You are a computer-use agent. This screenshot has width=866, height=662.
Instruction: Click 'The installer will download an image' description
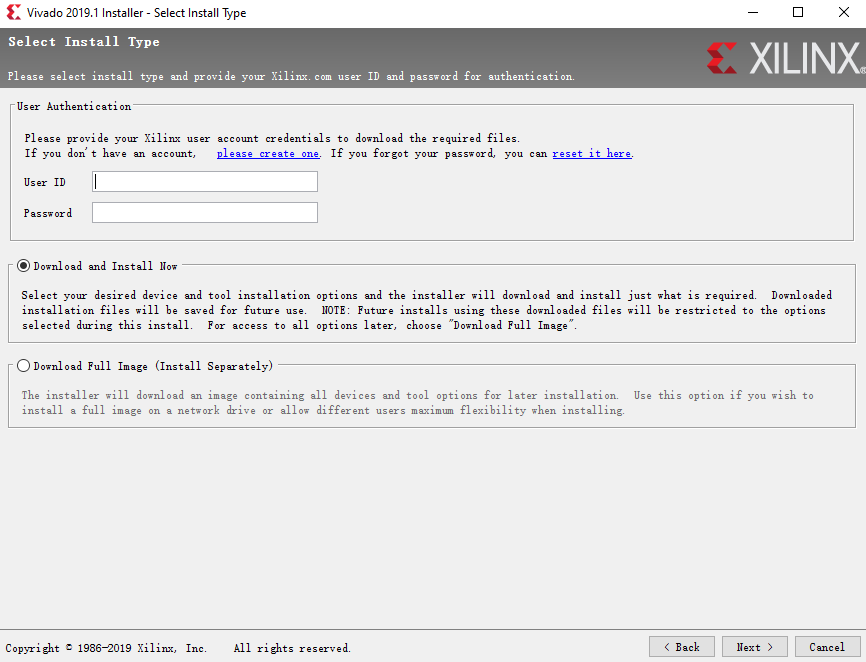(x=418, y=403)
